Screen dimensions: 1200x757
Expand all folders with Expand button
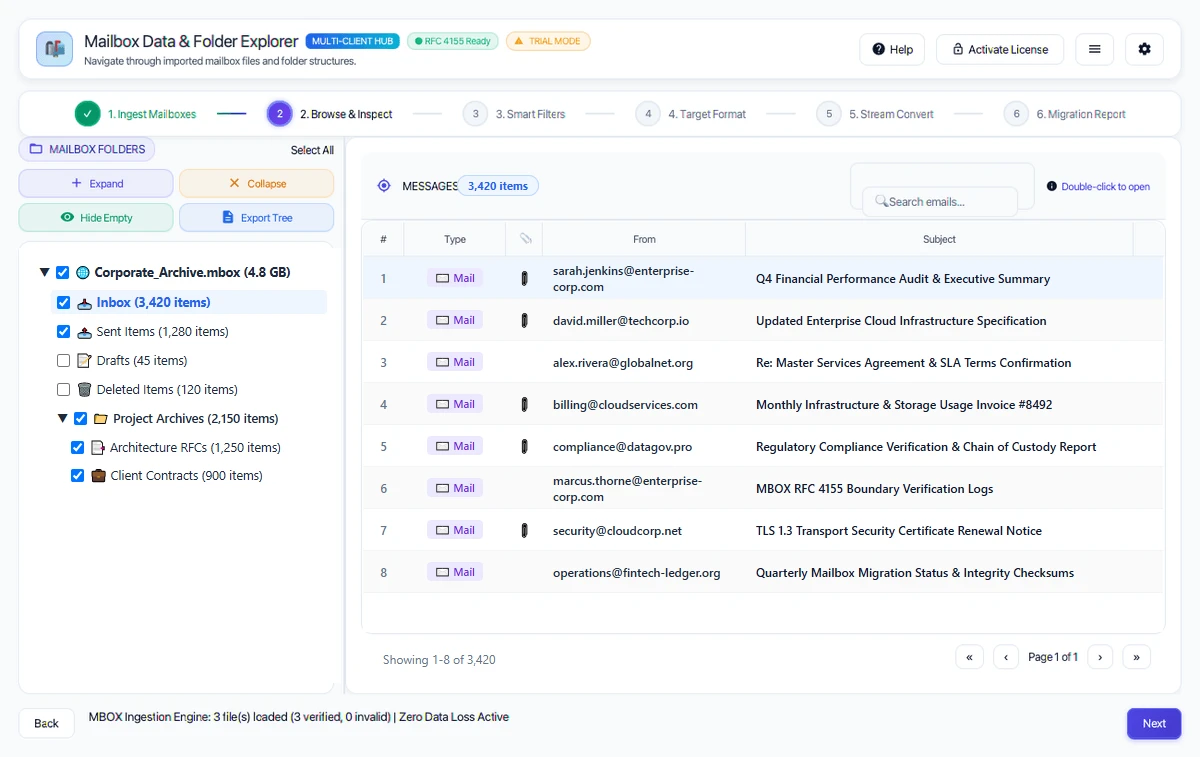click(x=96, y=184)
